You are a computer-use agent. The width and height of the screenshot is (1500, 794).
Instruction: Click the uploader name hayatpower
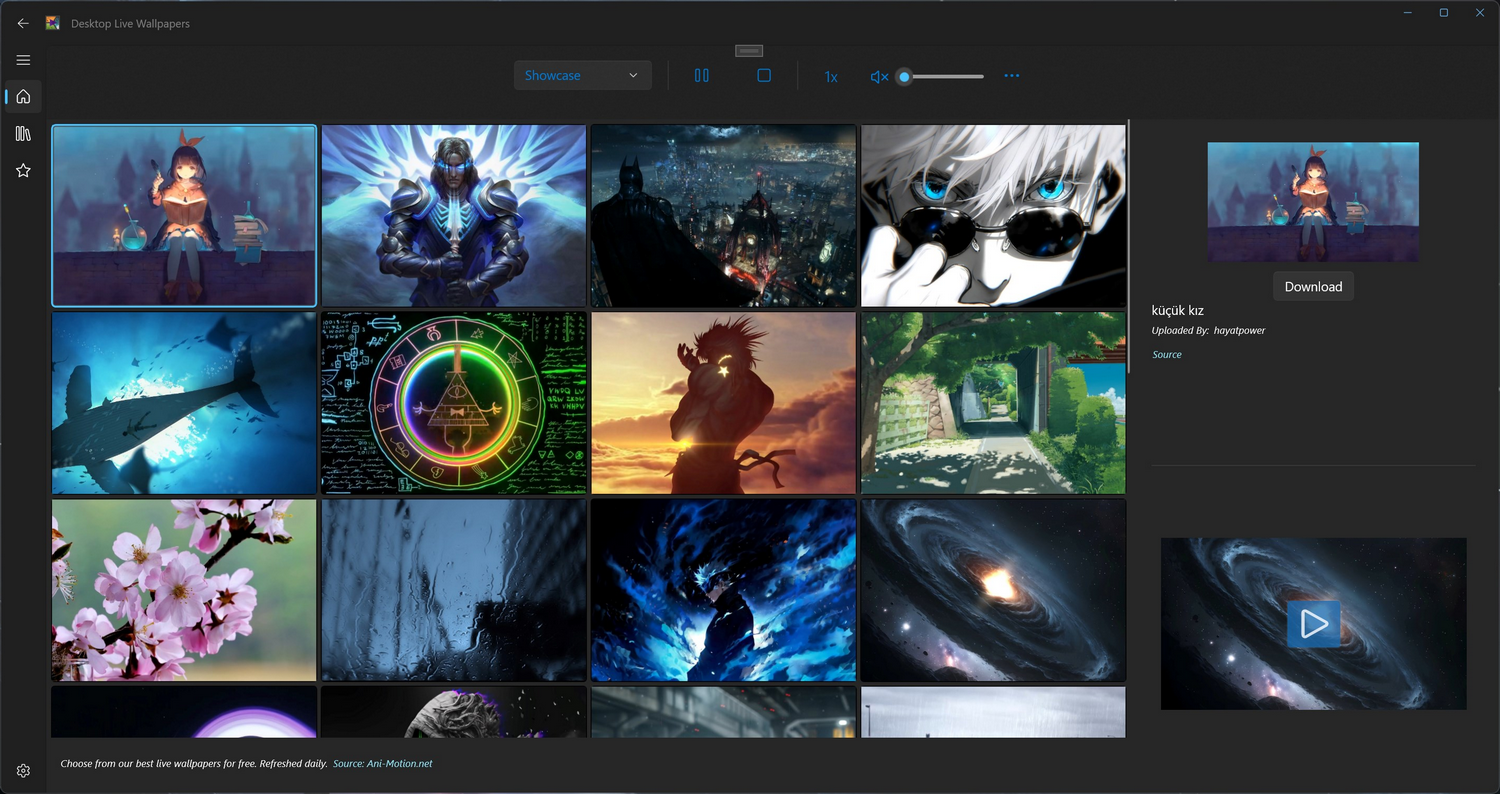pos(1239,330)
